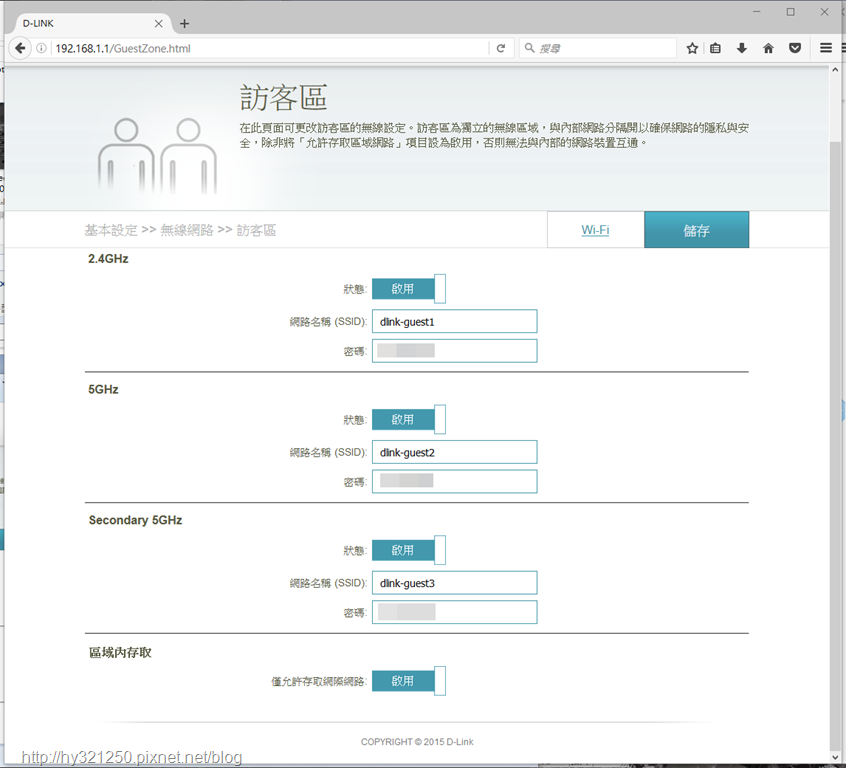Open the bookmarks list icon

click(715, 48)
